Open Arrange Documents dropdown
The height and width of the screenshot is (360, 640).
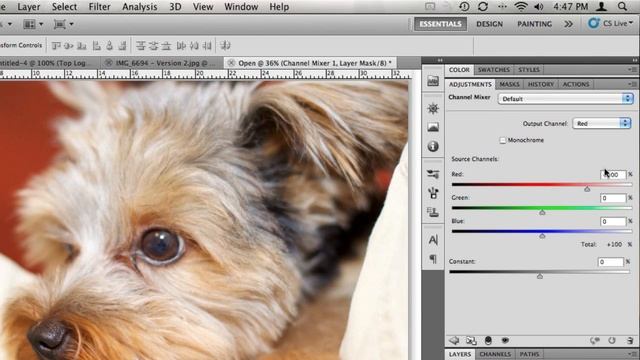click(33, 24)
